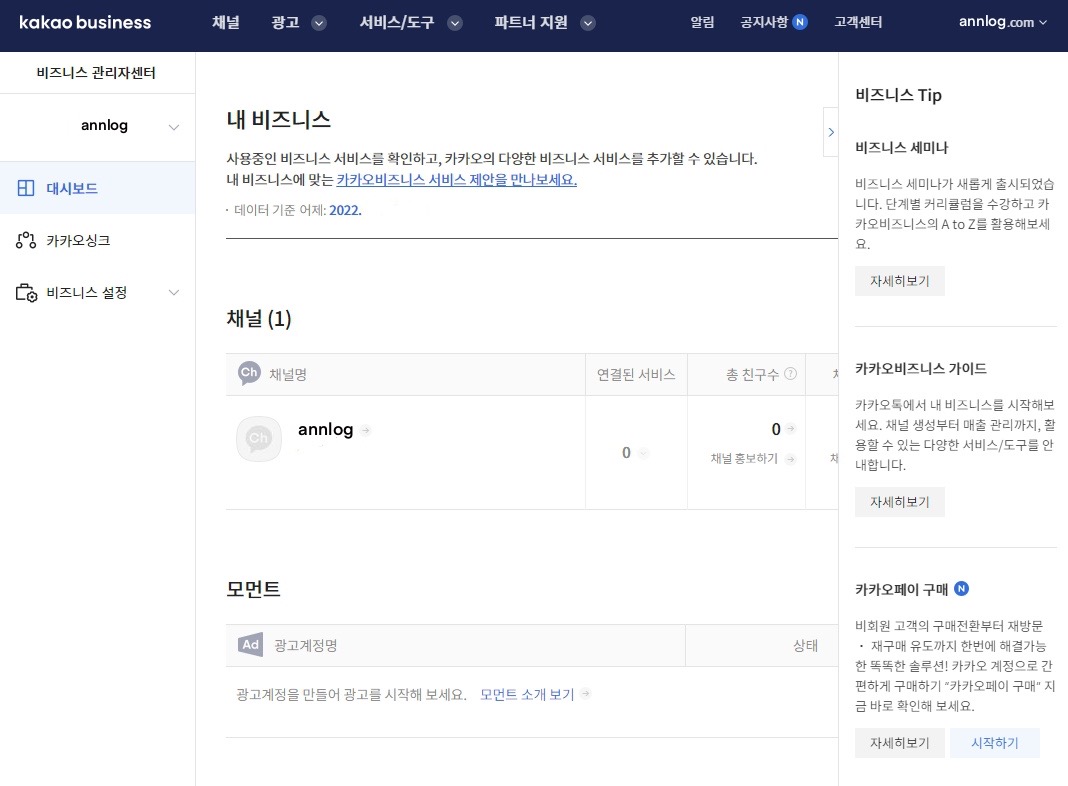Select 비즈니스 설정 in the sidebar
The image size is (1068, 786).
[x=97, y=293]
